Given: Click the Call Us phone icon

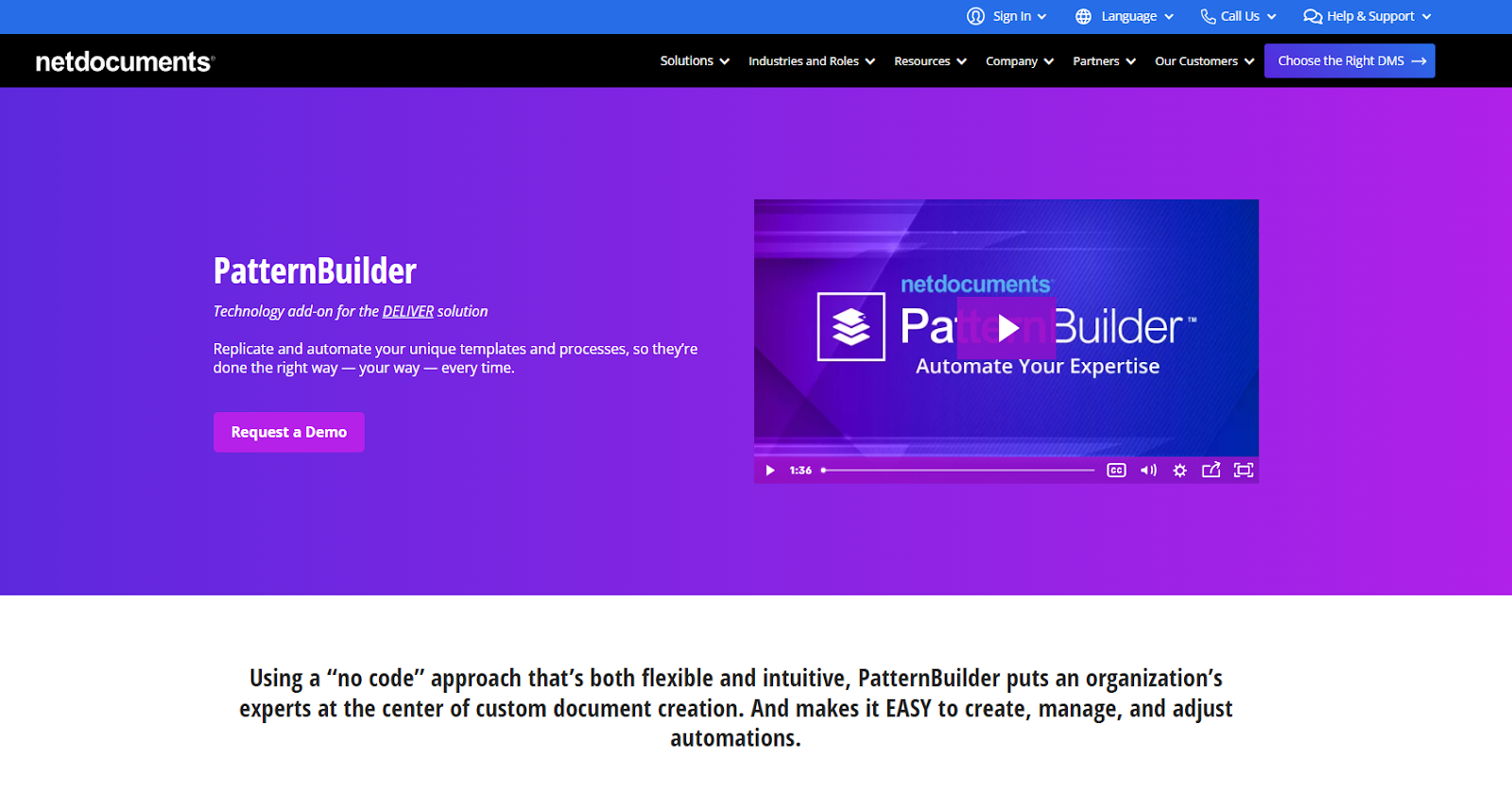Looking at the screenshot, I should pos(1208,16).
